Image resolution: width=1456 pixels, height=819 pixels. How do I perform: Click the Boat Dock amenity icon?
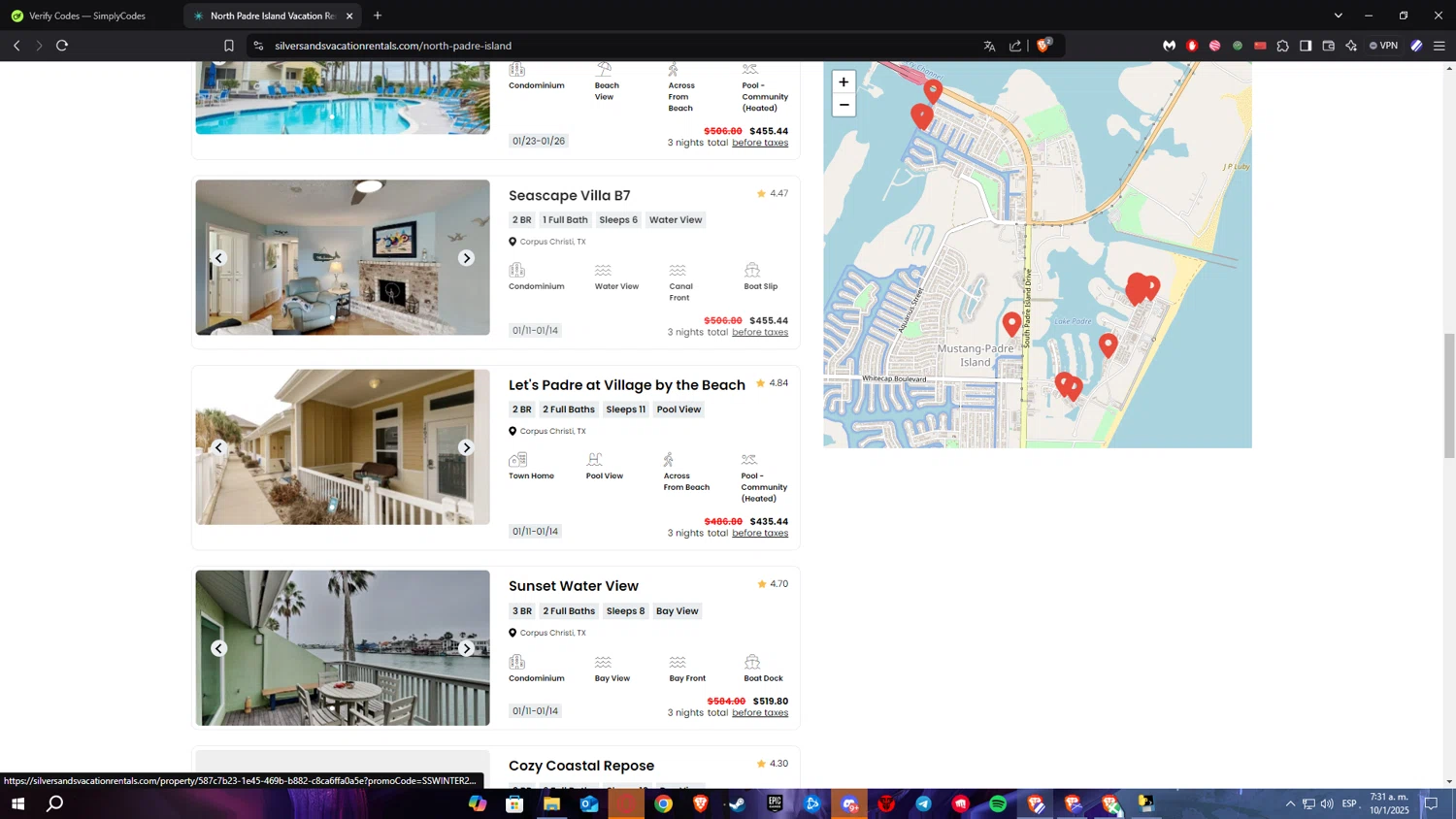click(x=752, y=662)
